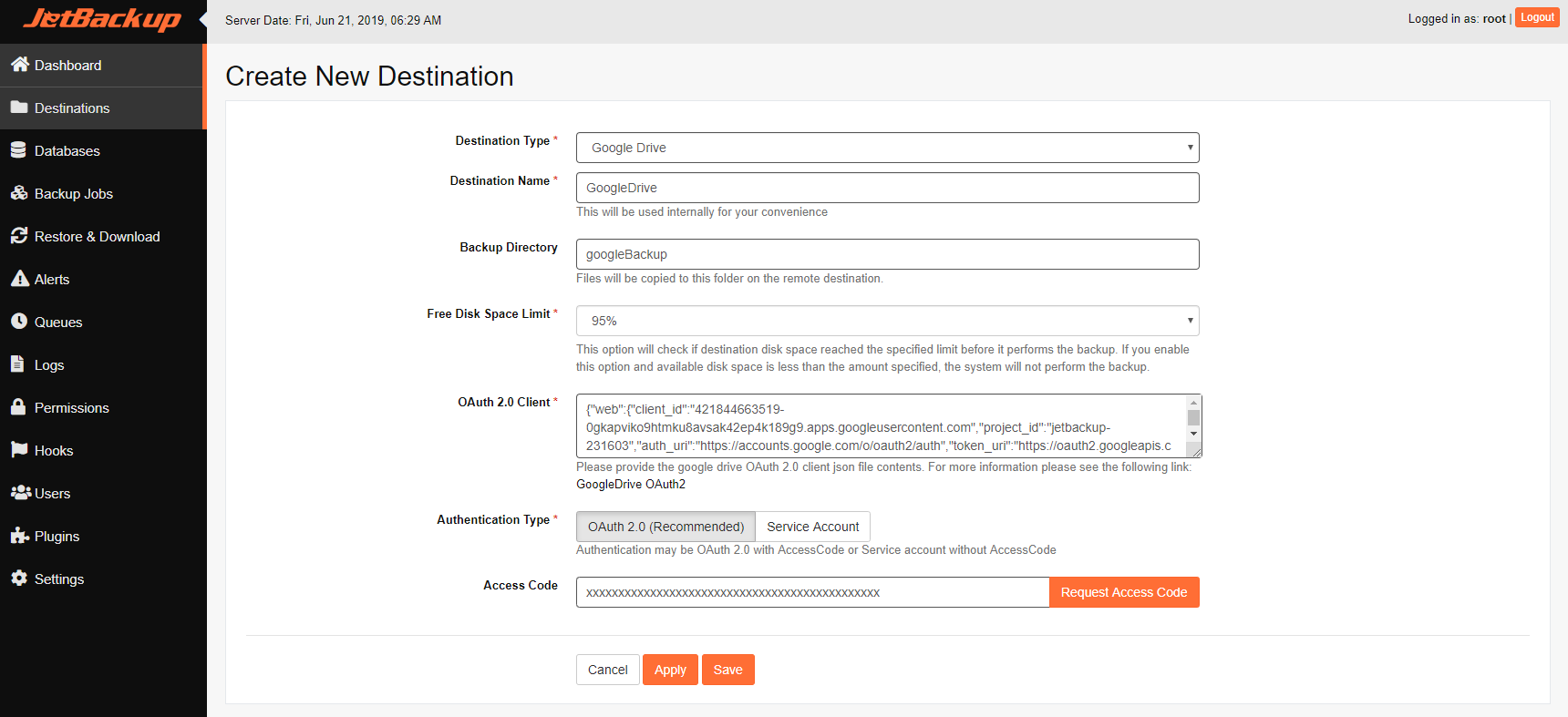The height and width of the screenshot is (717, 1568).
Task: Click the OAuth textarea resize handle
Action: tap(1194, 450)
